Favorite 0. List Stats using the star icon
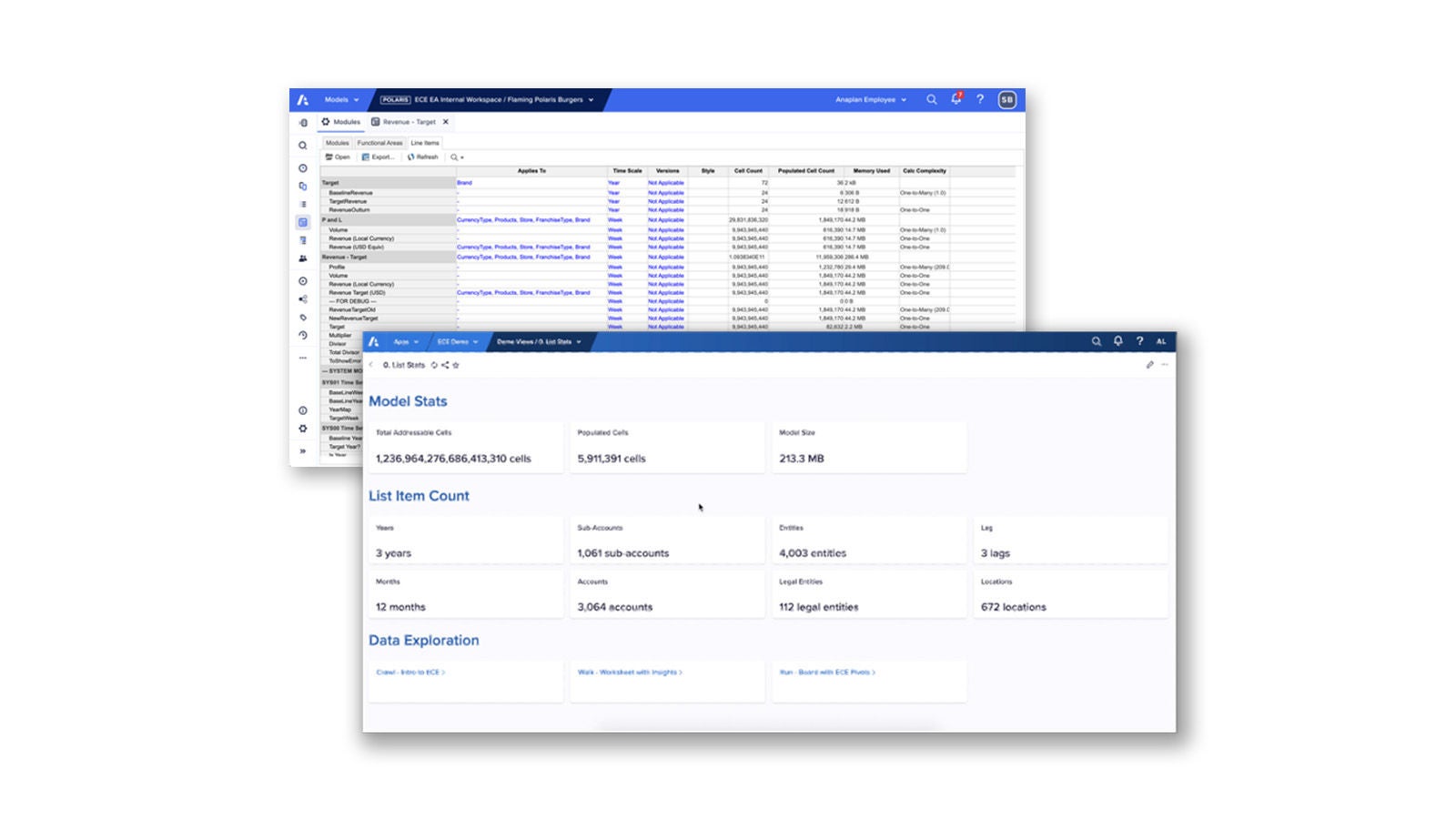 coord(456,364)
